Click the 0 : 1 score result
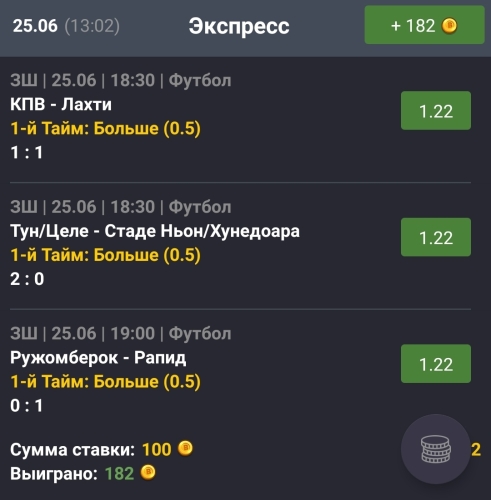This screenshot has height=500, width=491. tap(27, 406)
